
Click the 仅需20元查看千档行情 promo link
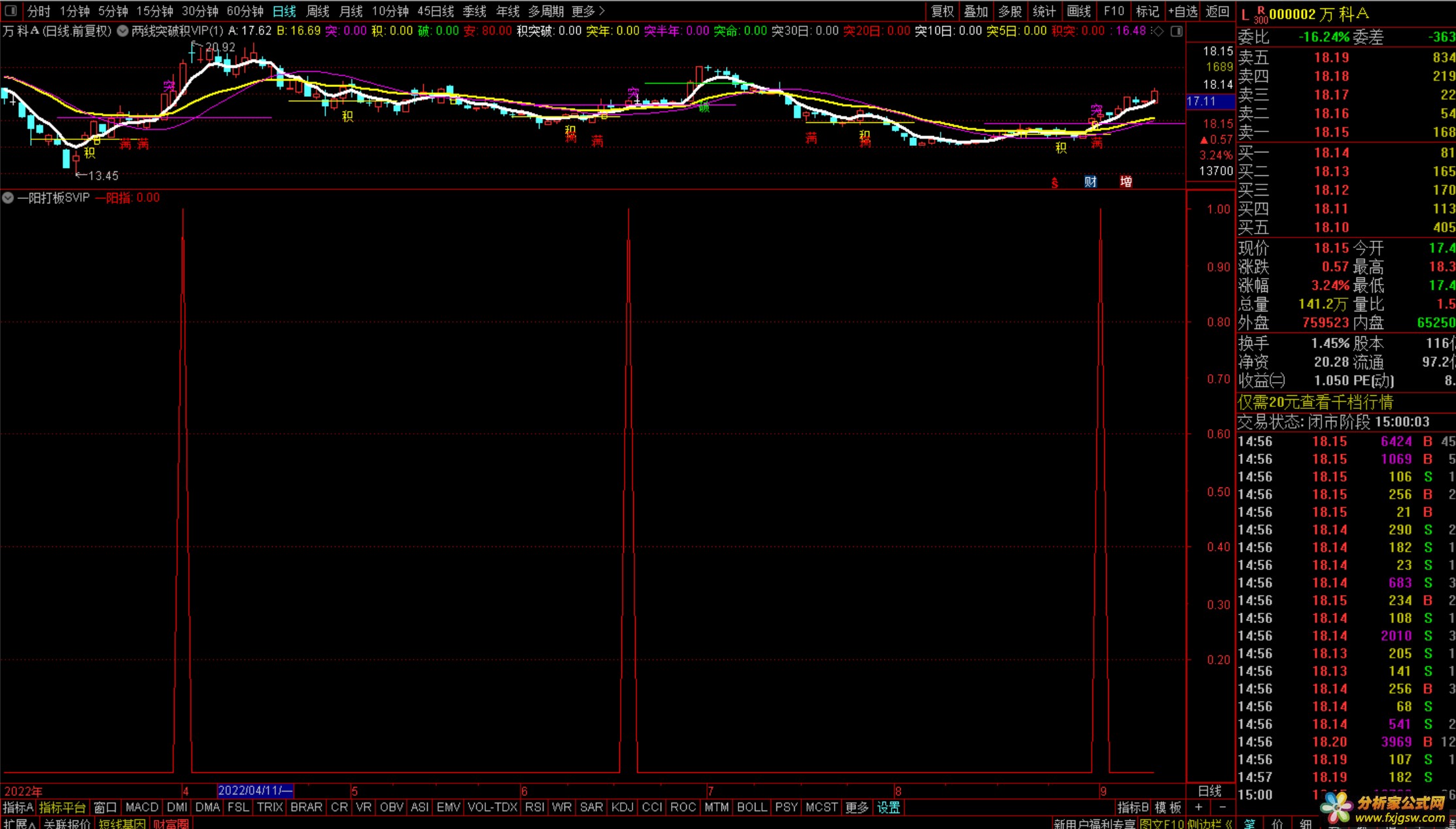pyautogui.click(x=1315, y=402)
